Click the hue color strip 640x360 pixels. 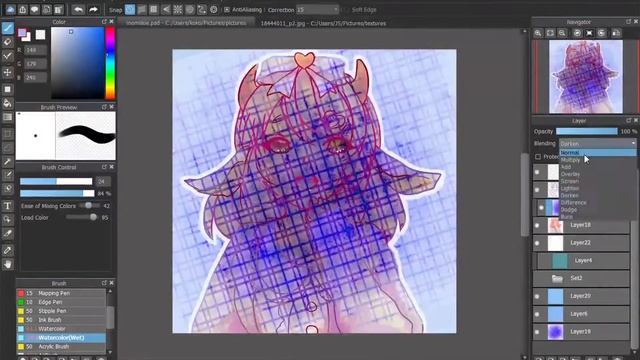(x=110, y=63)
